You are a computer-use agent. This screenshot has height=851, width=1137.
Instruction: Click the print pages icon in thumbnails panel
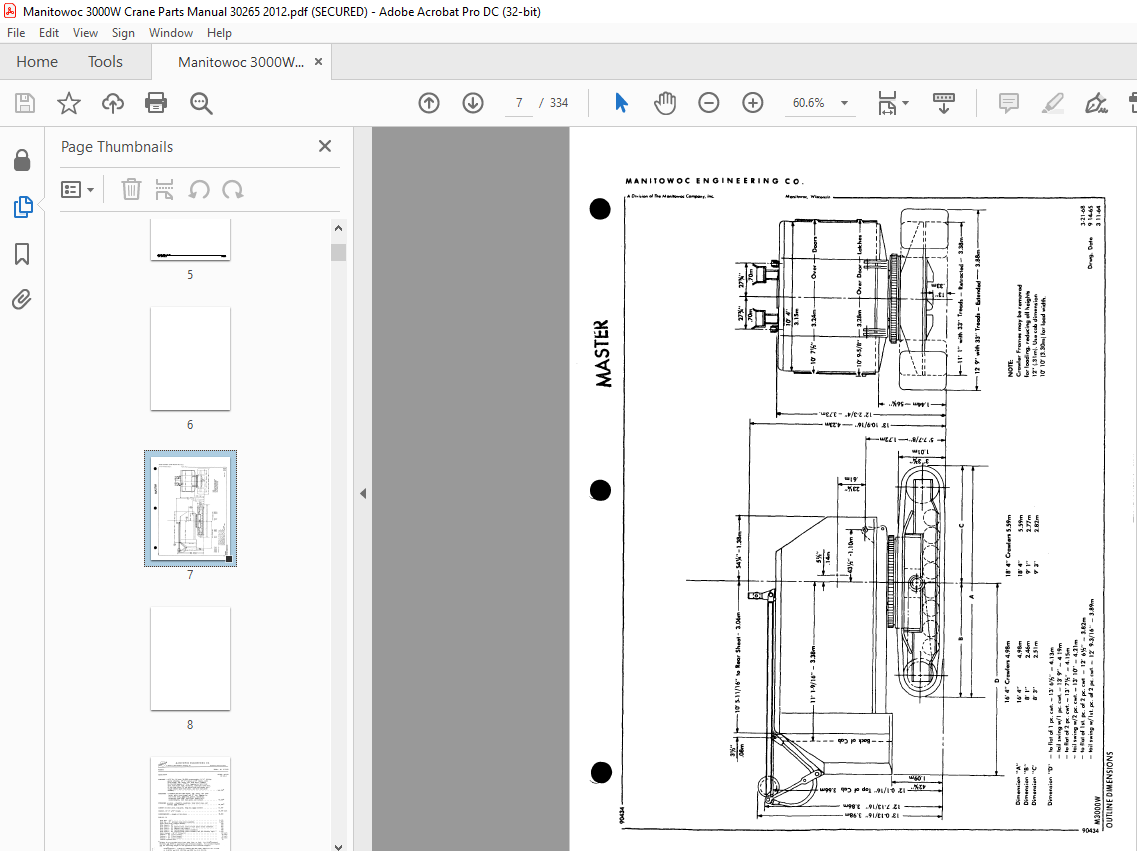tap(165, 190)
